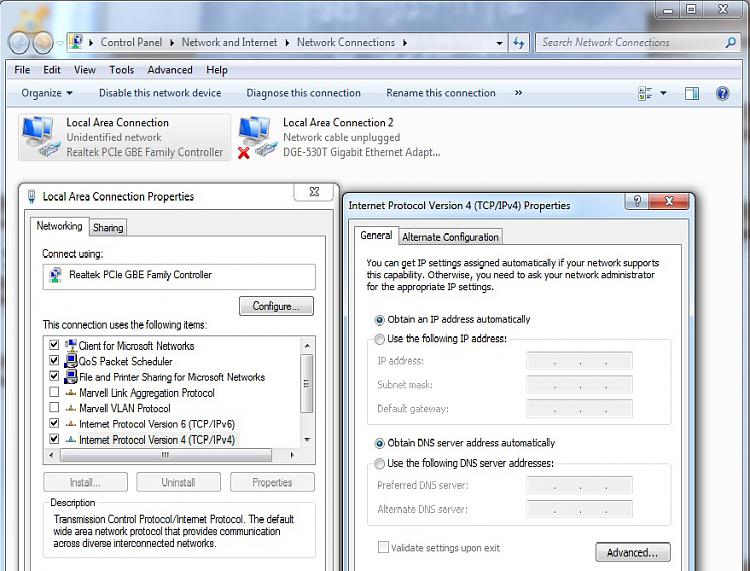The height and width of the screenshot is (571, 750).
Task: Open the view options dropdown arrow
Action: [x=663, y=93]
